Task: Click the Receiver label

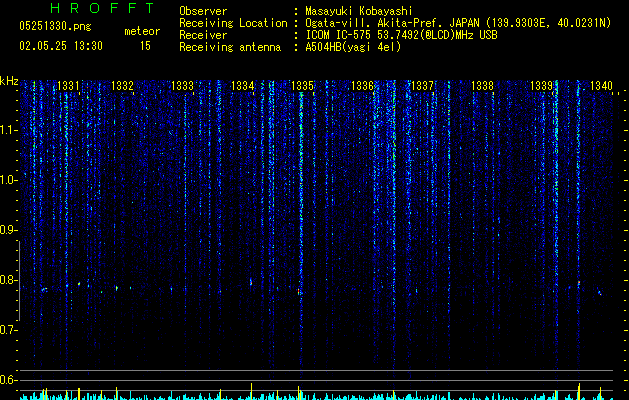Action: [x=203, y=35]
